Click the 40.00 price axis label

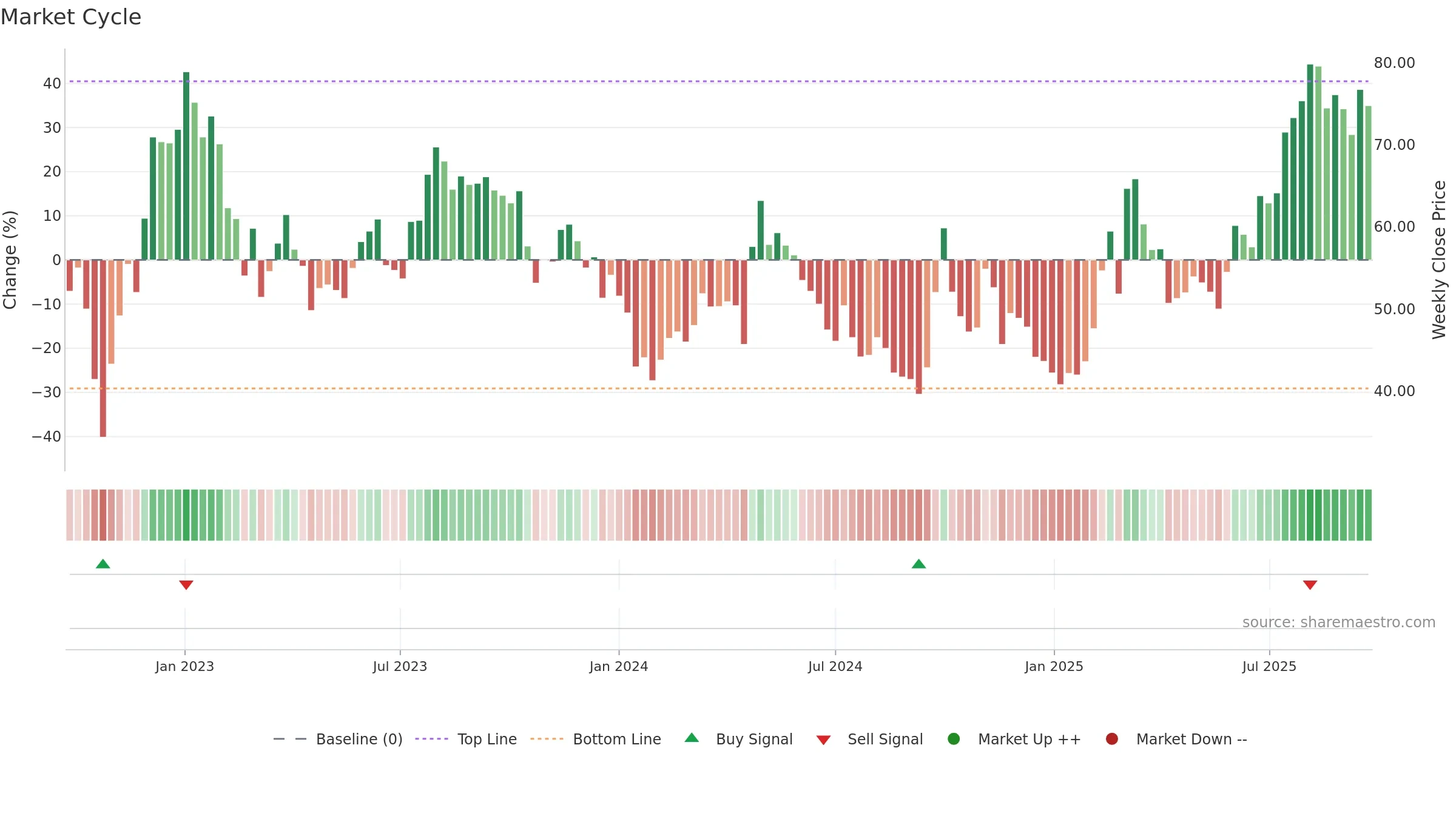pyautogui.click(x=1394, y=391)
